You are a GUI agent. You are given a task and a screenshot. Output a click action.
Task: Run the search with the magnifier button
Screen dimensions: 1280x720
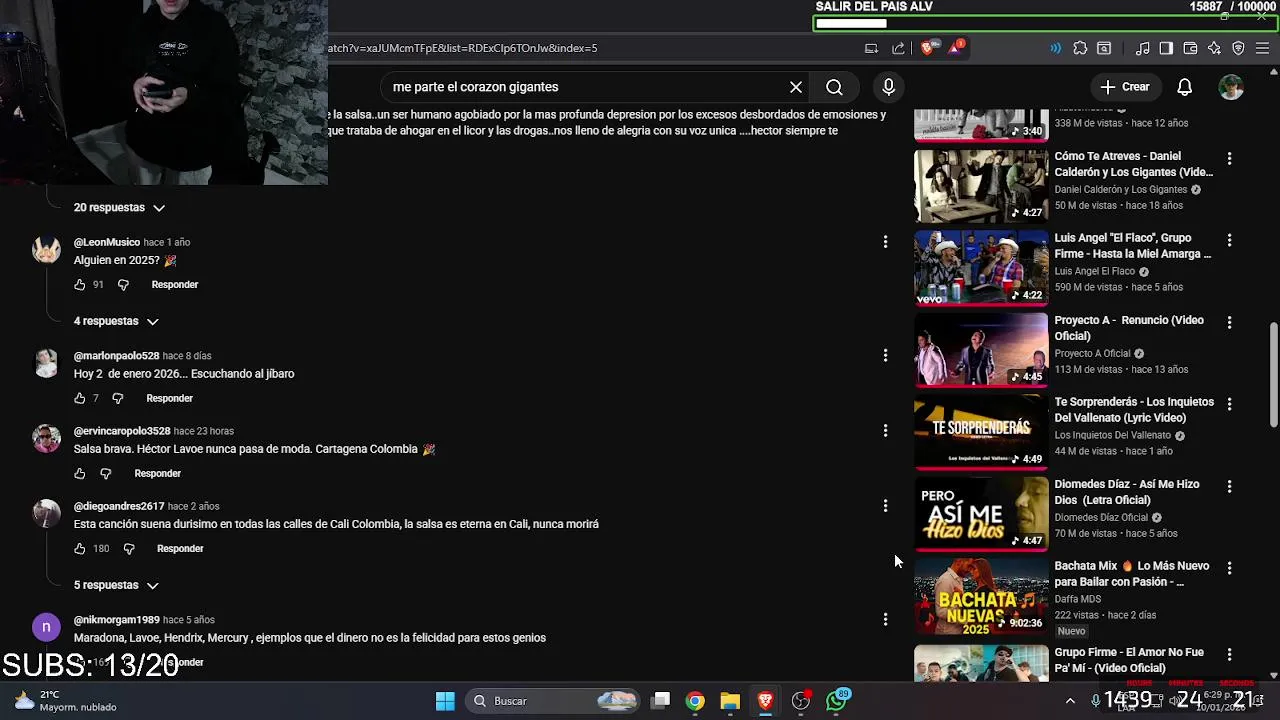(x=834, y=87)
